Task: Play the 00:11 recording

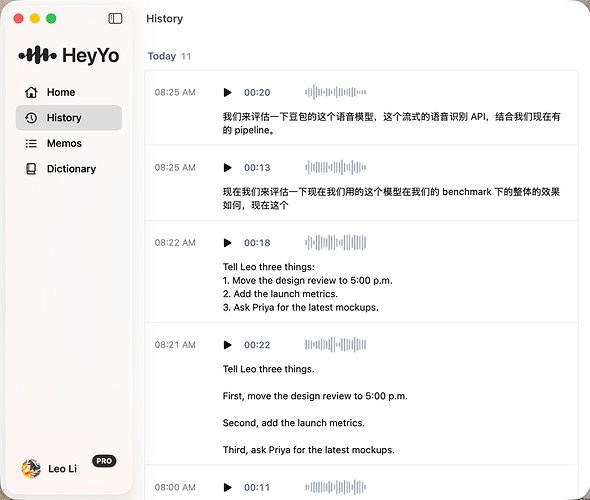Action: tap(227, 488)
